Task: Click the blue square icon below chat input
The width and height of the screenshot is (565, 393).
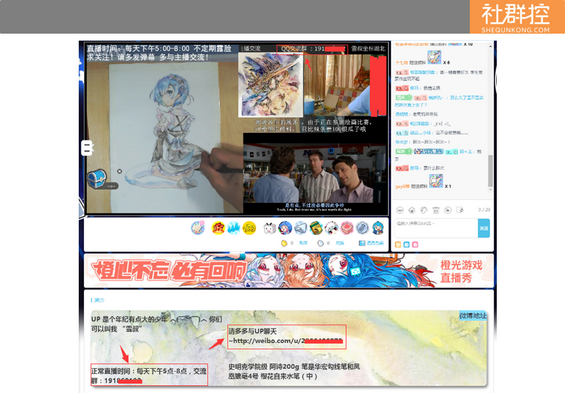Action: pyautogui.click(x=406, y=245)
